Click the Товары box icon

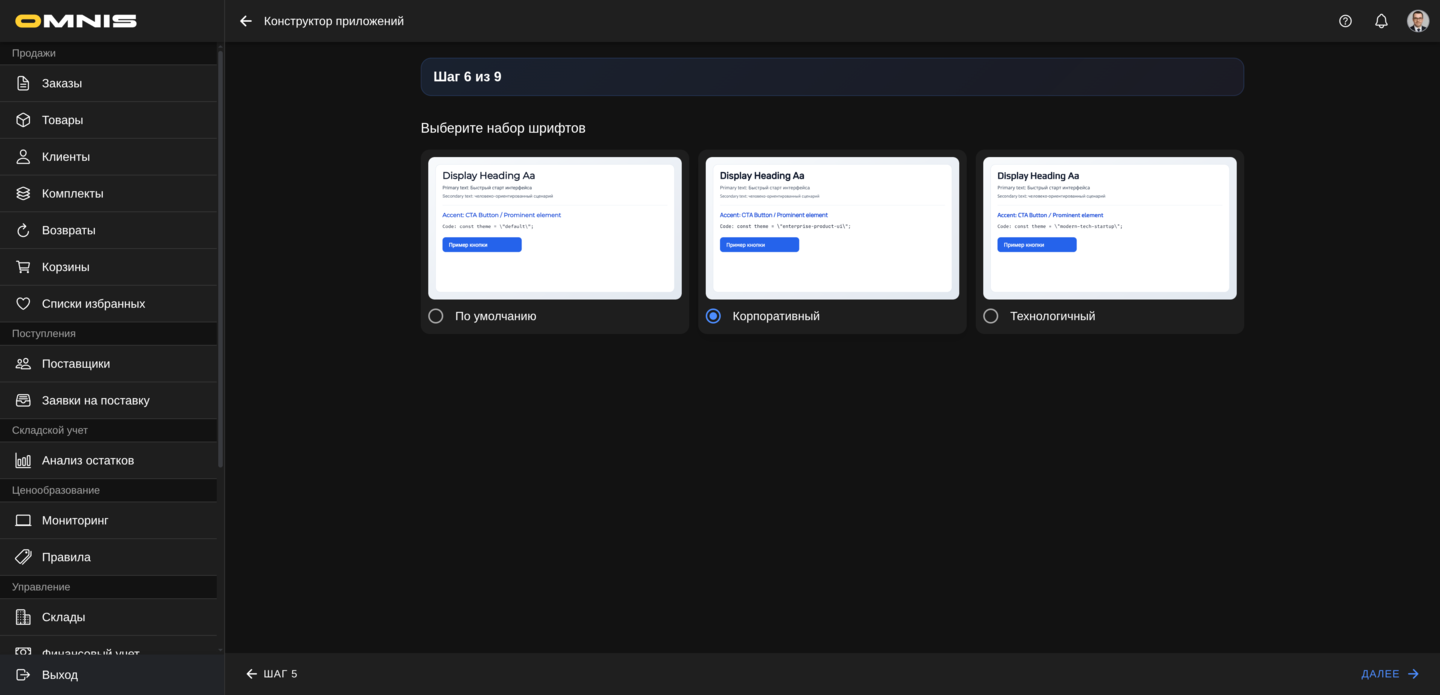point(23,120)
